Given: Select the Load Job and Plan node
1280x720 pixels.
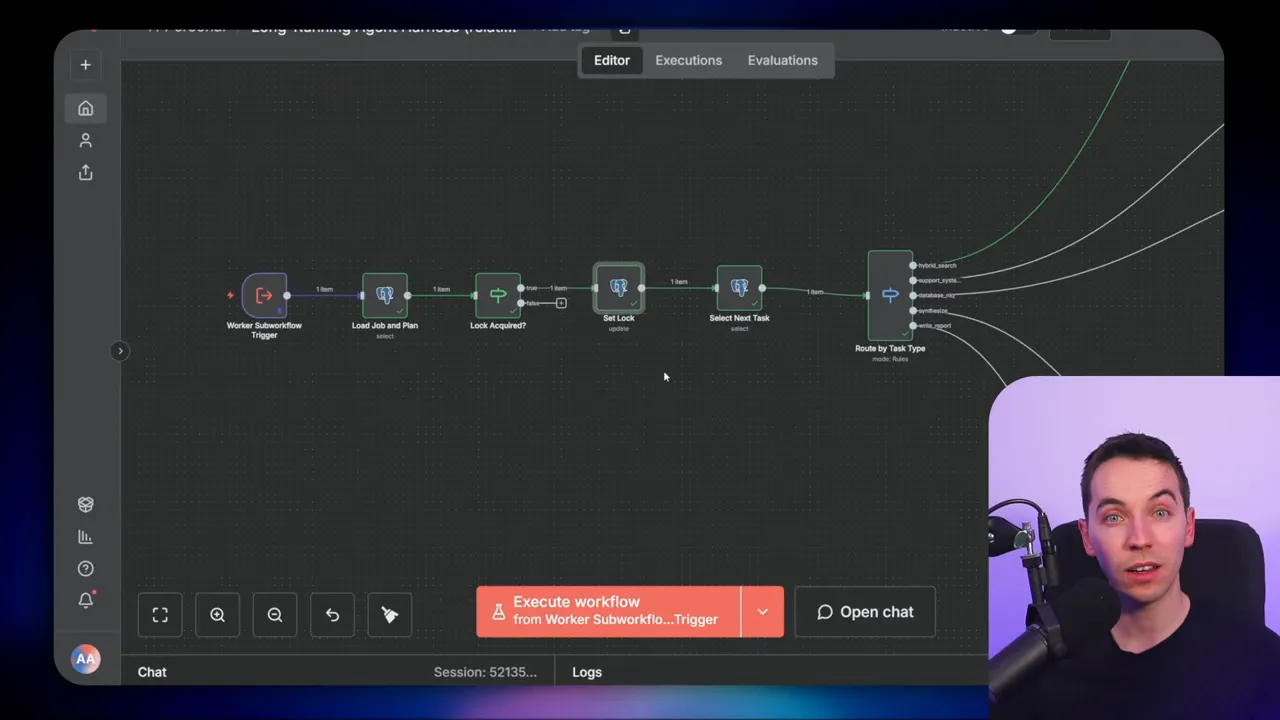Looking at the screenshot, I should coord(385,295).
